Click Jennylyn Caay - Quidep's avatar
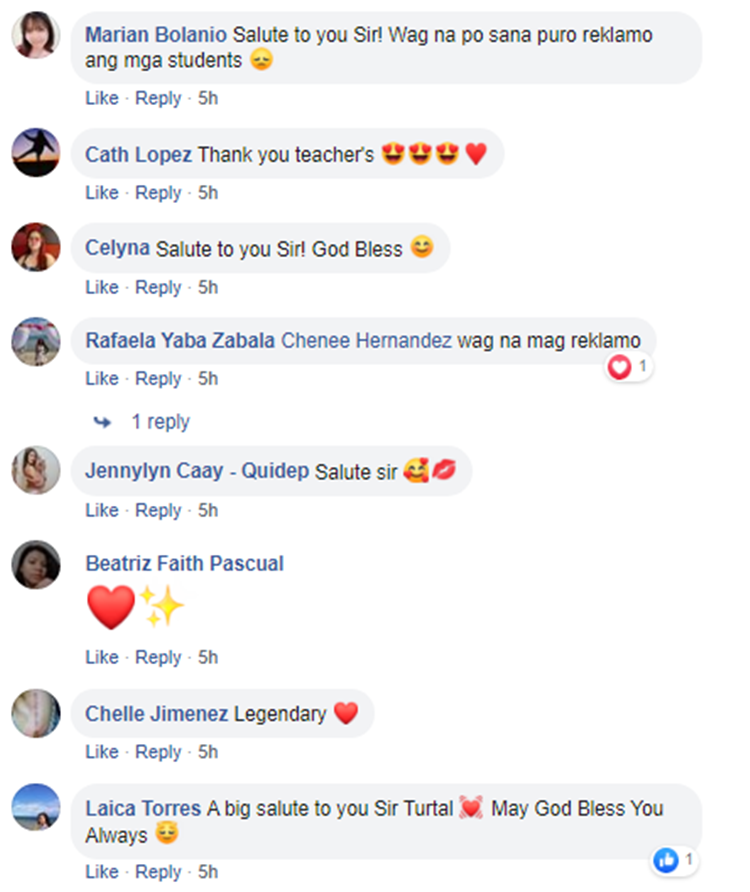 click(x=36, y=470)
